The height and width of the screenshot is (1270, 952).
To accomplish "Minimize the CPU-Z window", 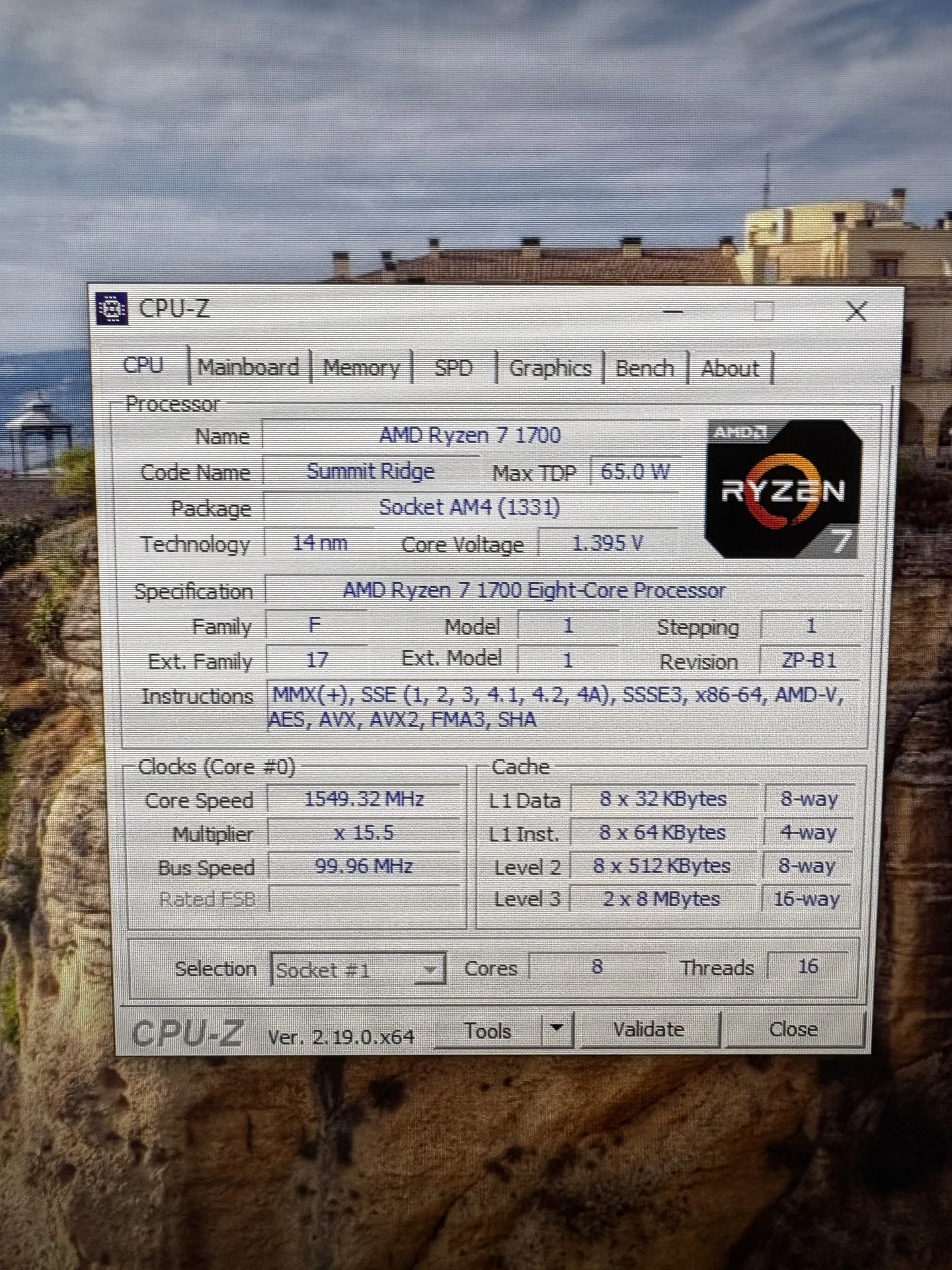I will click(673, 310).
